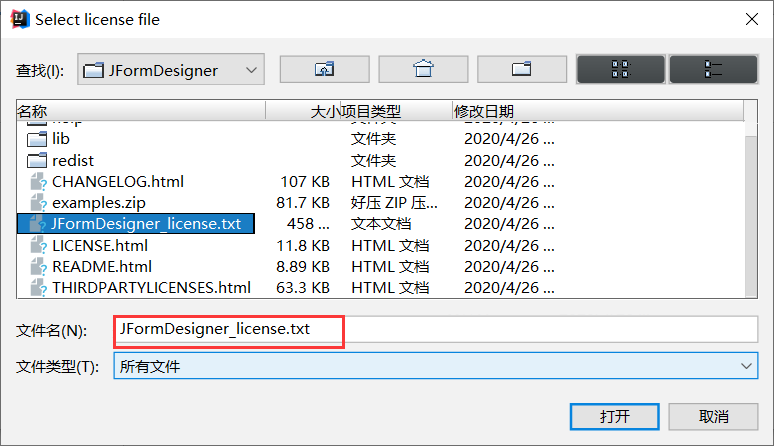This screenshot has height=446, width=774.
Task: Click 好压 ZIP type cell
Action: click(x=394, y=203)
